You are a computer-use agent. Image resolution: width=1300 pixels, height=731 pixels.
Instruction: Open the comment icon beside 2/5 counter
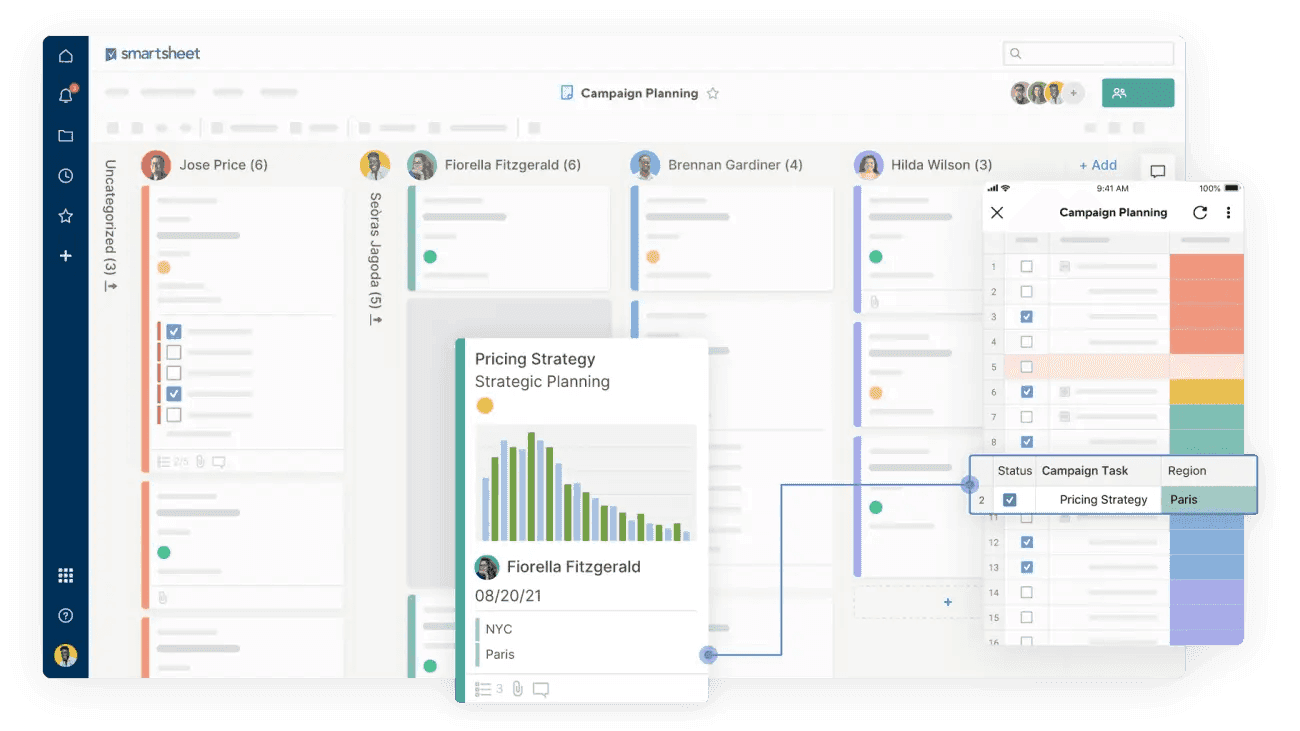219,462
